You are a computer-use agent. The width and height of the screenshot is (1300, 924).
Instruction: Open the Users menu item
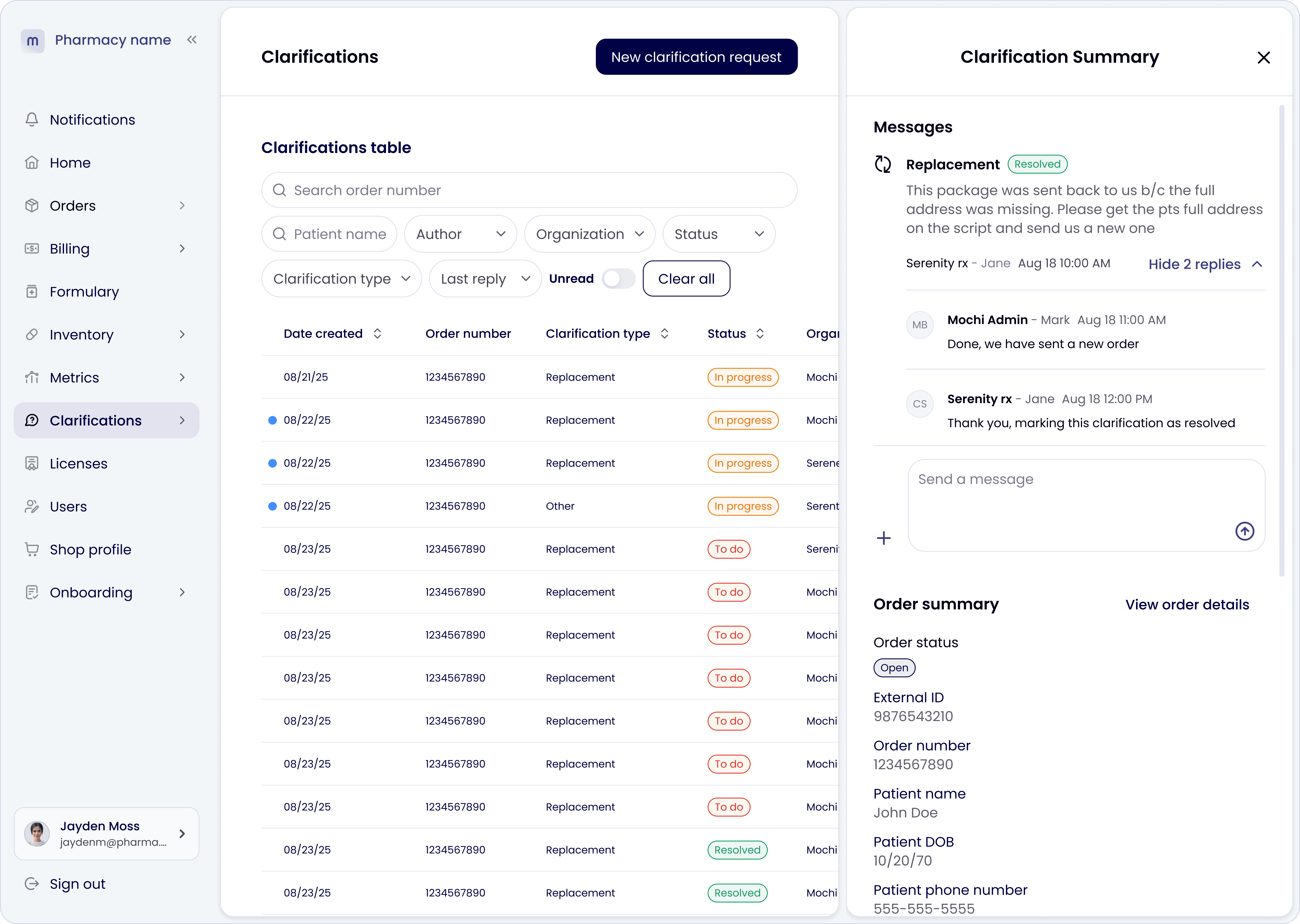click(106, 506)
